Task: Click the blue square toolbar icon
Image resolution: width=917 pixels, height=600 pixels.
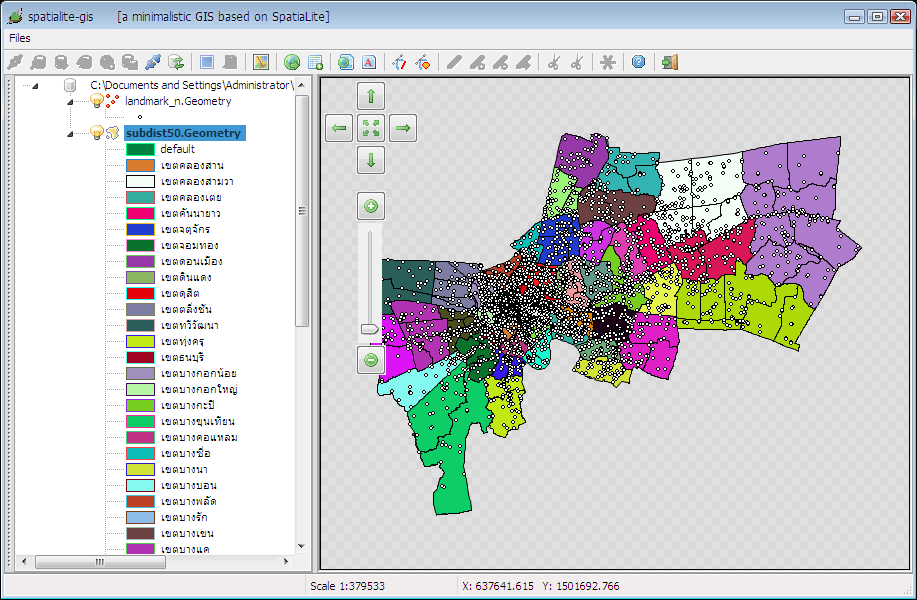Action: coord(207,62)
